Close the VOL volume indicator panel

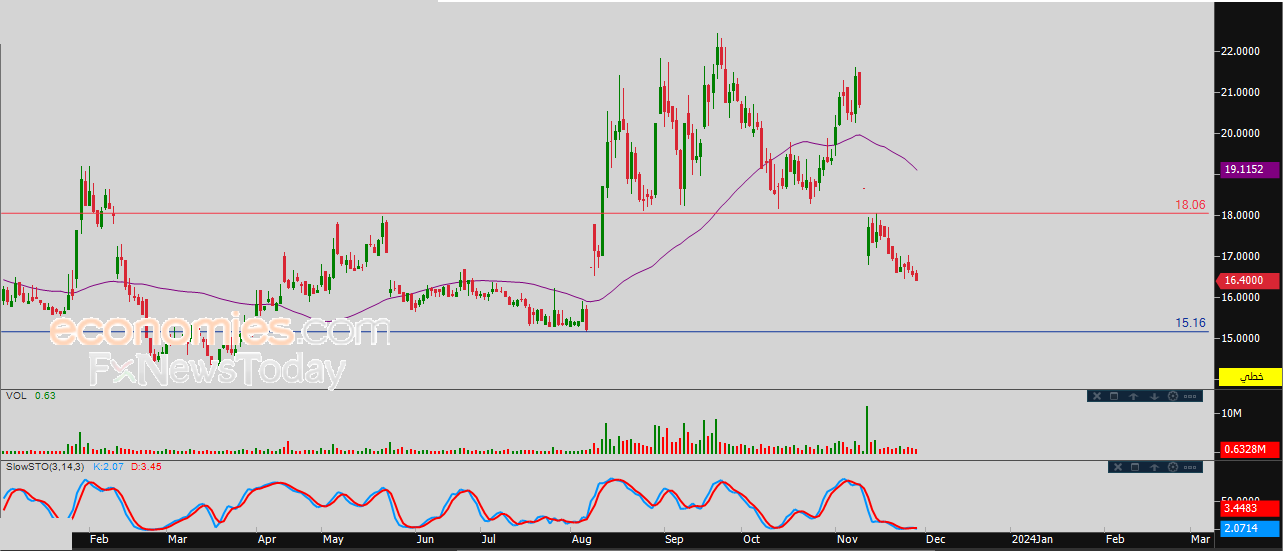[x=1097, y=396]
